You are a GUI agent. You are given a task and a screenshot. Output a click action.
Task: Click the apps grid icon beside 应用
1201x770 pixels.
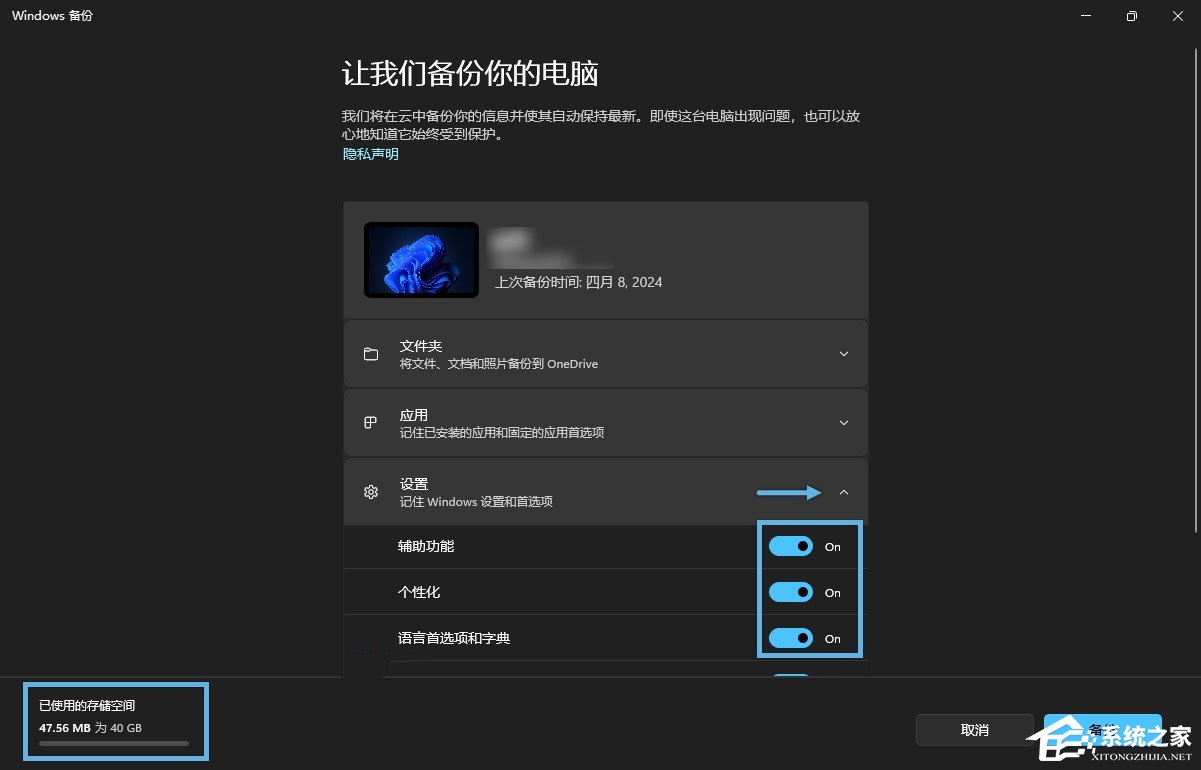[x=371, y=422]
